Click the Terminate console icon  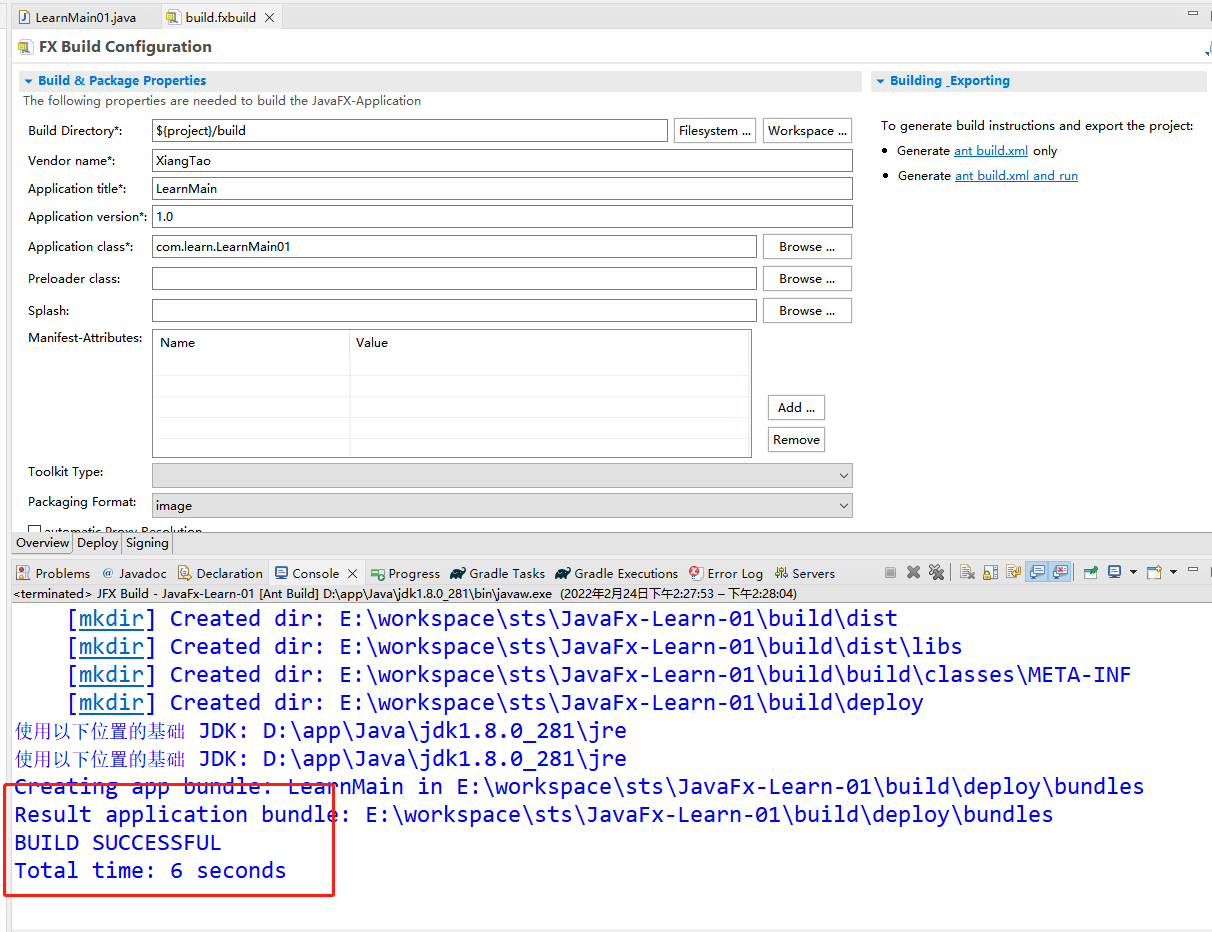click(x=890, y=572)
